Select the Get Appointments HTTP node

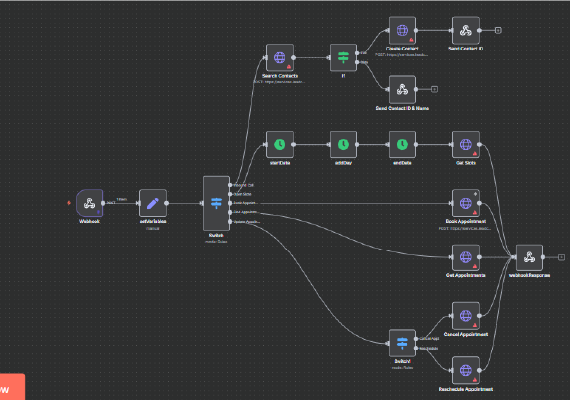tap(466, 257)
